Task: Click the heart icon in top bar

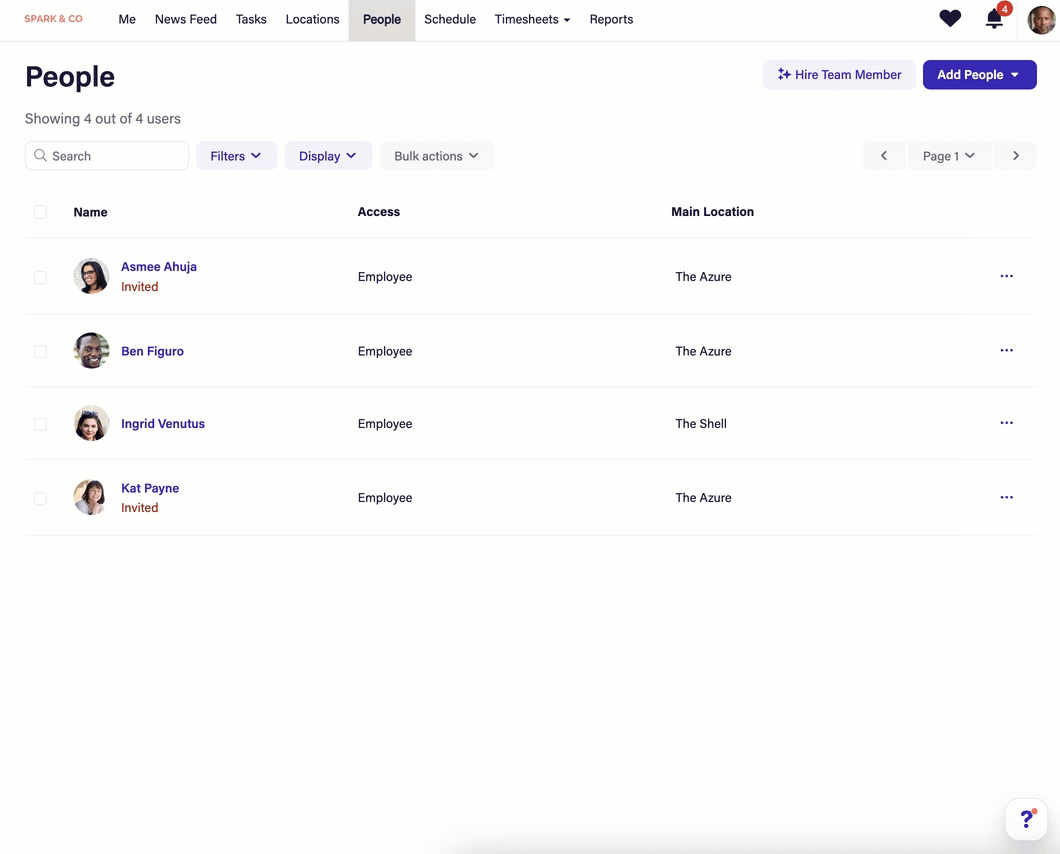Action: [x=950, y=19]
